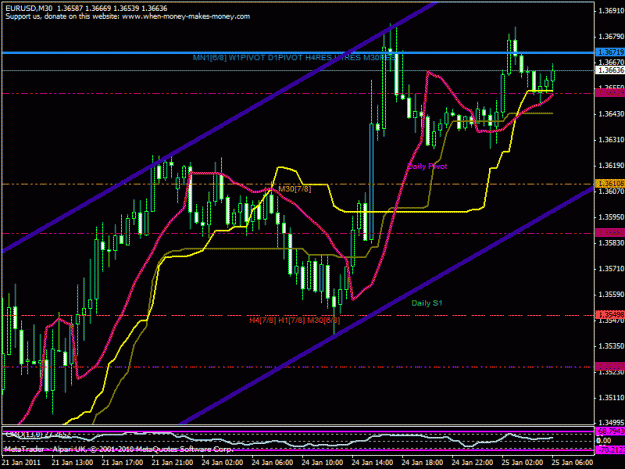This screenshot has height=469, width=625.
Task: Click the magenta -70.2123 indicator level tag
Action: tap(610, 450)
